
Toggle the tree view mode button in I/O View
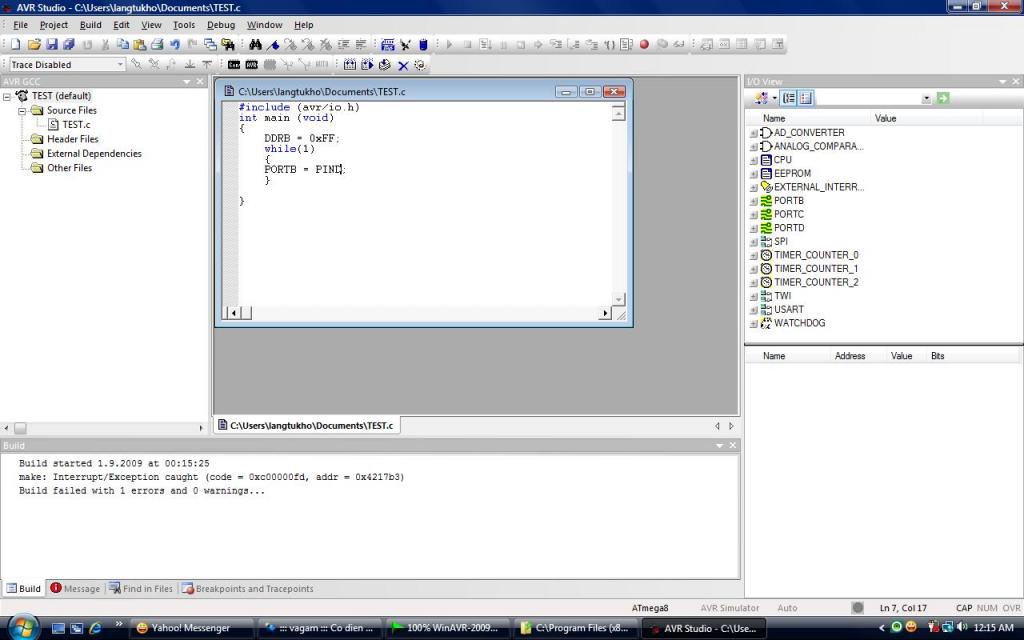pos(789,98)
